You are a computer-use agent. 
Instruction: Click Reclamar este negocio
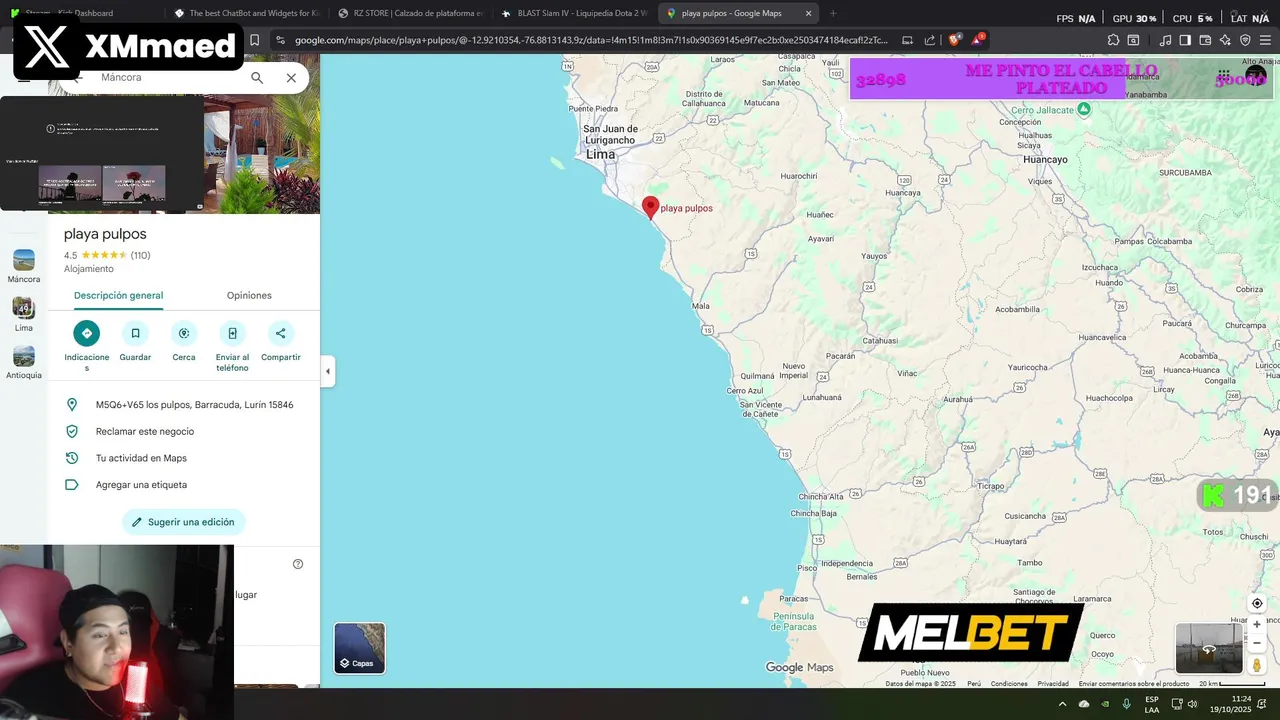coord(184,432)
